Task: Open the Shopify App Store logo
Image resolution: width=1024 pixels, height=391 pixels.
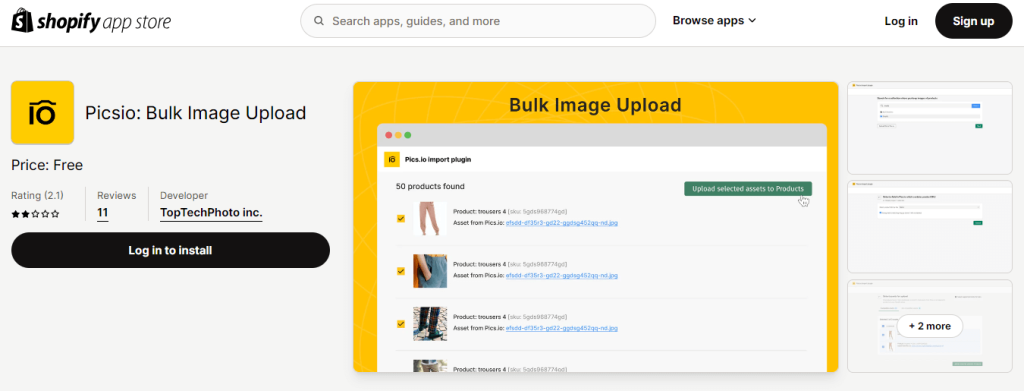Action: click(x=91, y=21)
